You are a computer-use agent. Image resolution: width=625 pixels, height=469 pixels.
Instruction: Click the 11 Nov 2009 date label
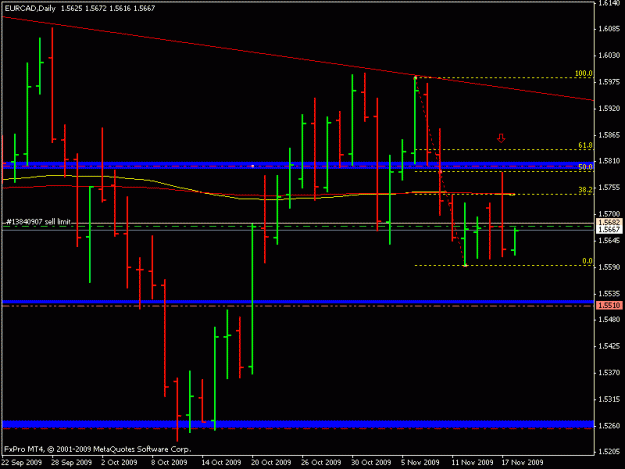pyautogui.click(x=472, y=462)
